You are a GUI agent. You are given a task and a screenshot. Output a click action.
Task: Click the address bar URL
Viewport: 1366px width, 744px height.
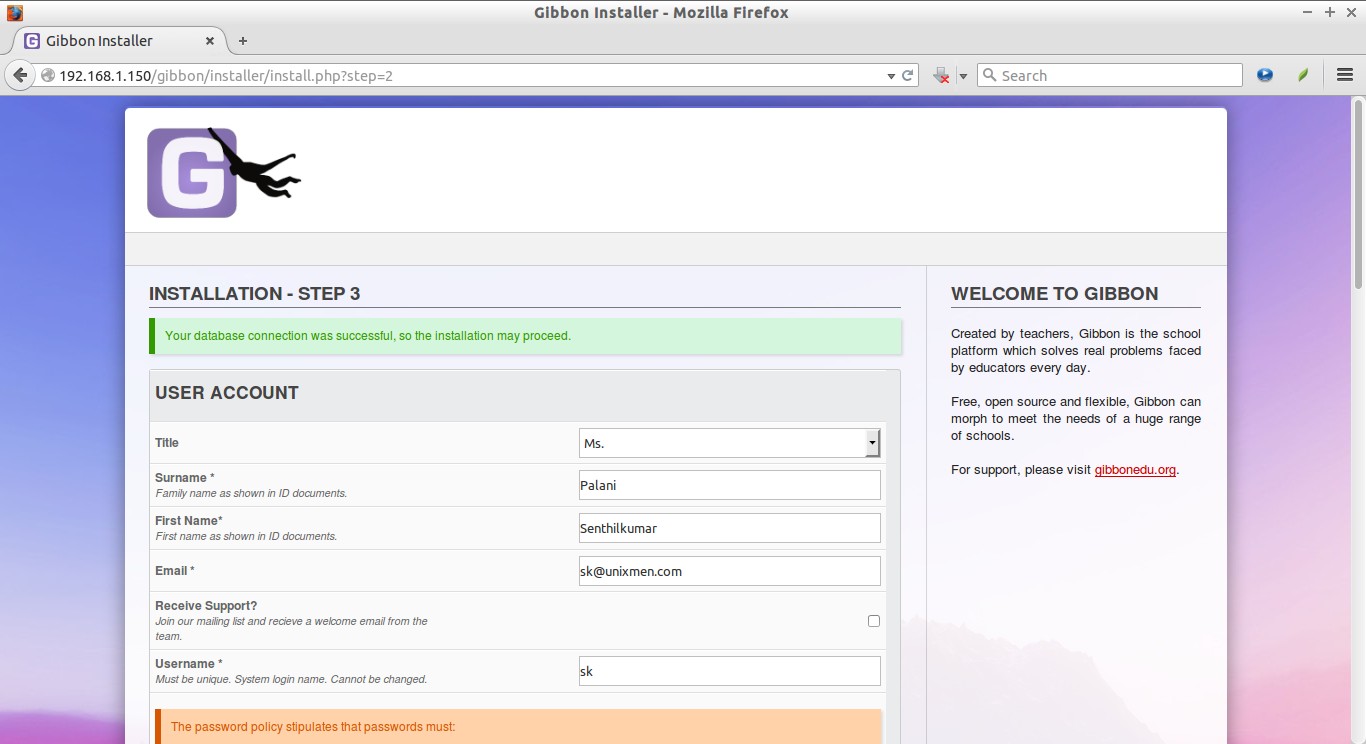coord(226,76)
